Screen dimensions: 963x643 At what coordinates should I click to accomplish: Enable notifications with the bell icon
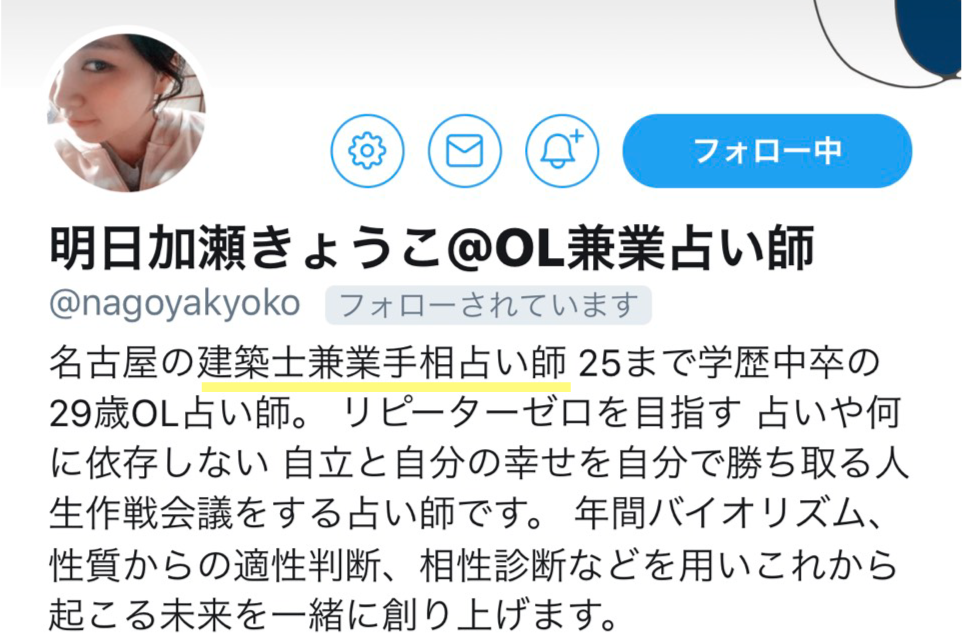(x=561, y=150)
